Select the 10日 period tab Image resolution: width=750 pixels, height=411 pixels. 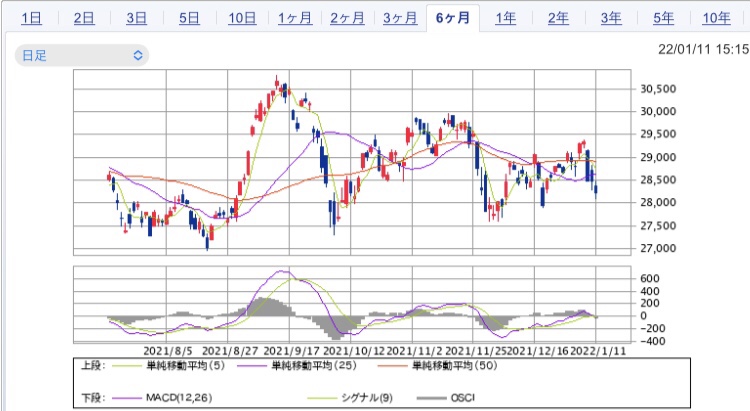[x=241, y=18]
